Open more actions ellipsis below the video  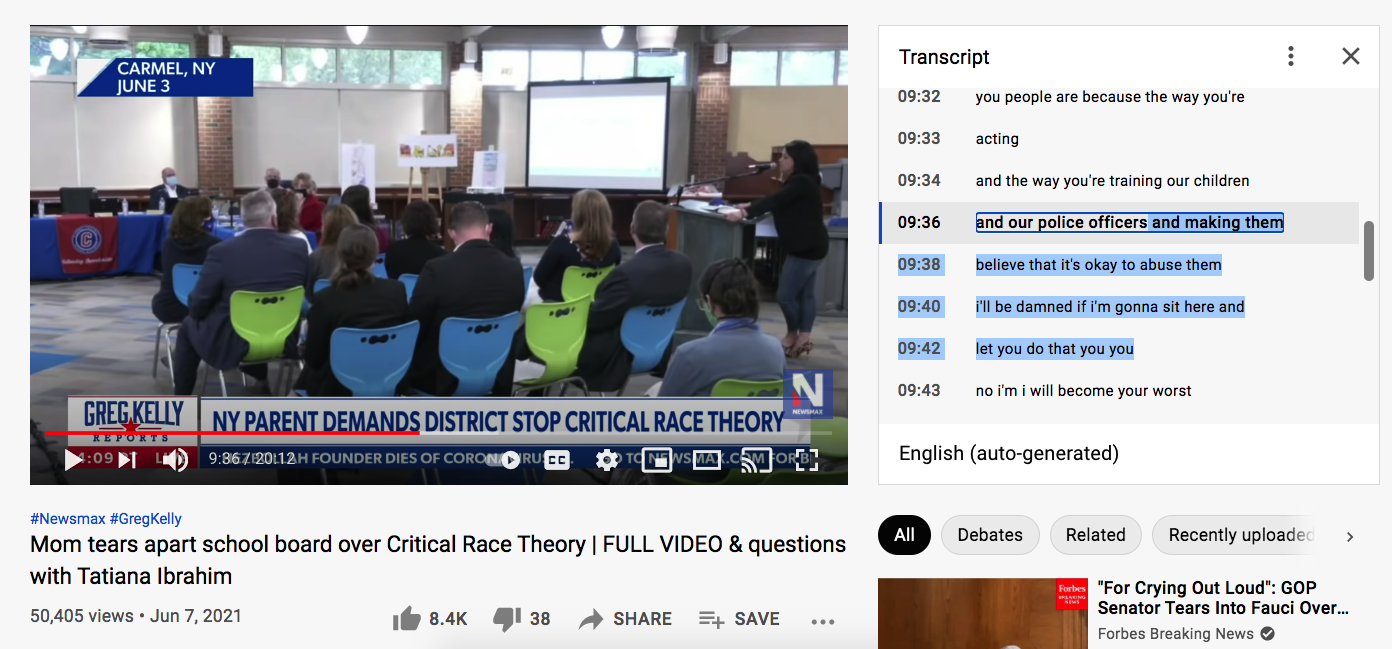pos(823,620)
